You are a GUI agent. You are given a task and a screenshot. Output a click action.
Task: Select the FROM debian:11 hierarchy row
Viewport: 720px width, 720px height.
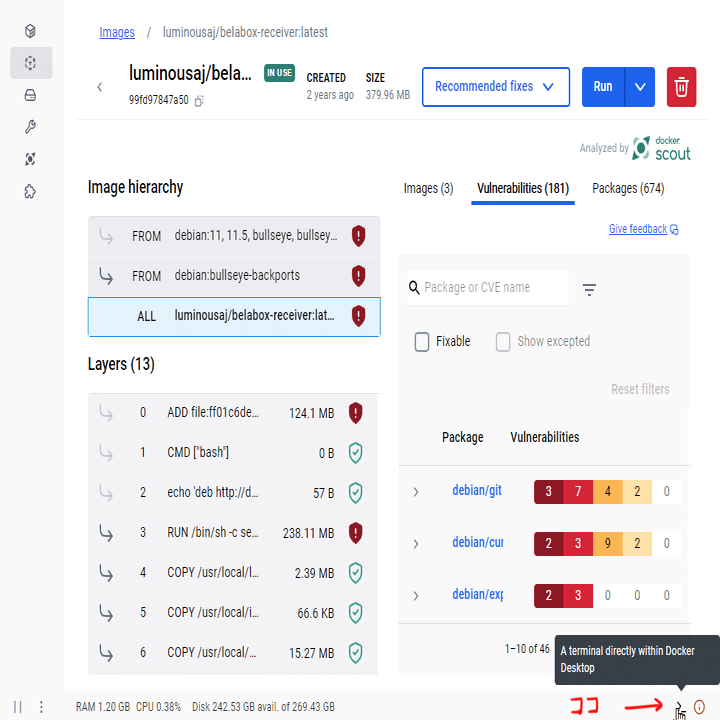234,236
